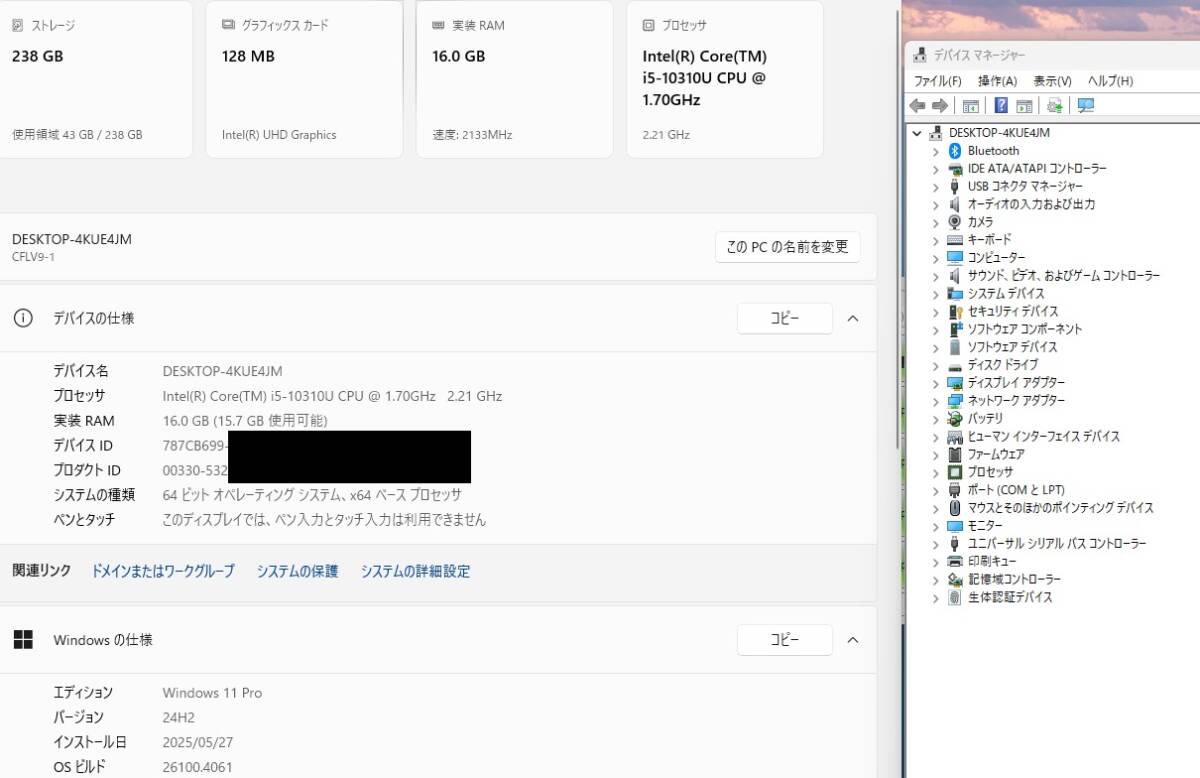
Task: Select マウスとそのほかのポインティング デバイス item
Action: (x=1060, y=508)
